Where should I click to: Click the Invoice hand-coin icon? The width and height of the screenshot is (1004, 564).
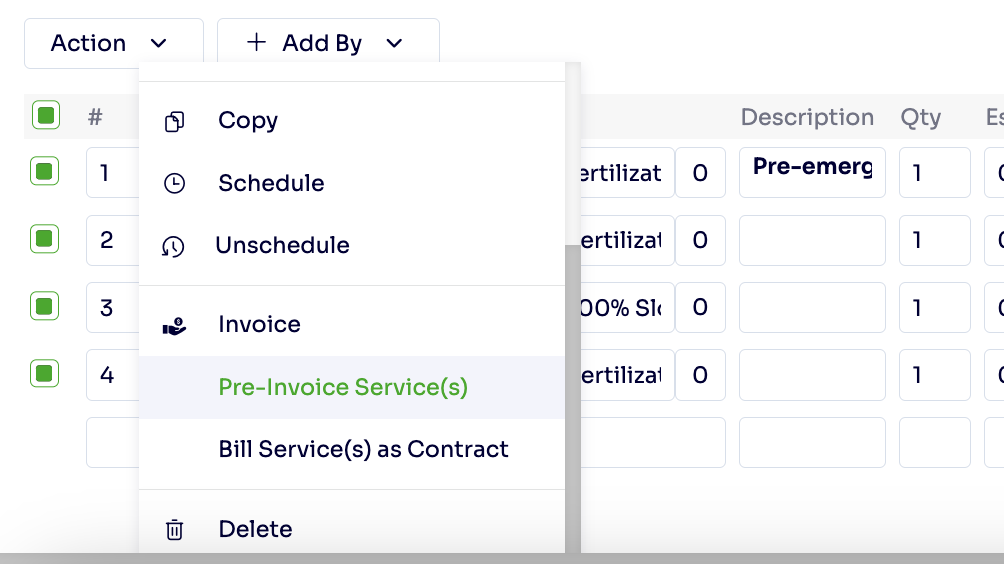point(174,325)
